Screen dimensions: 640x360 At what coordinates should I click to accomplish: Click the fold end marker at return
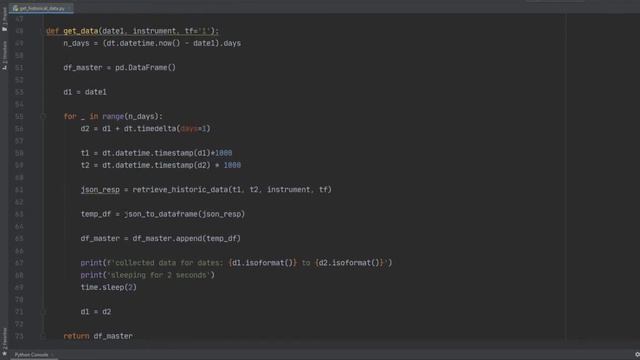coord(43,336)
